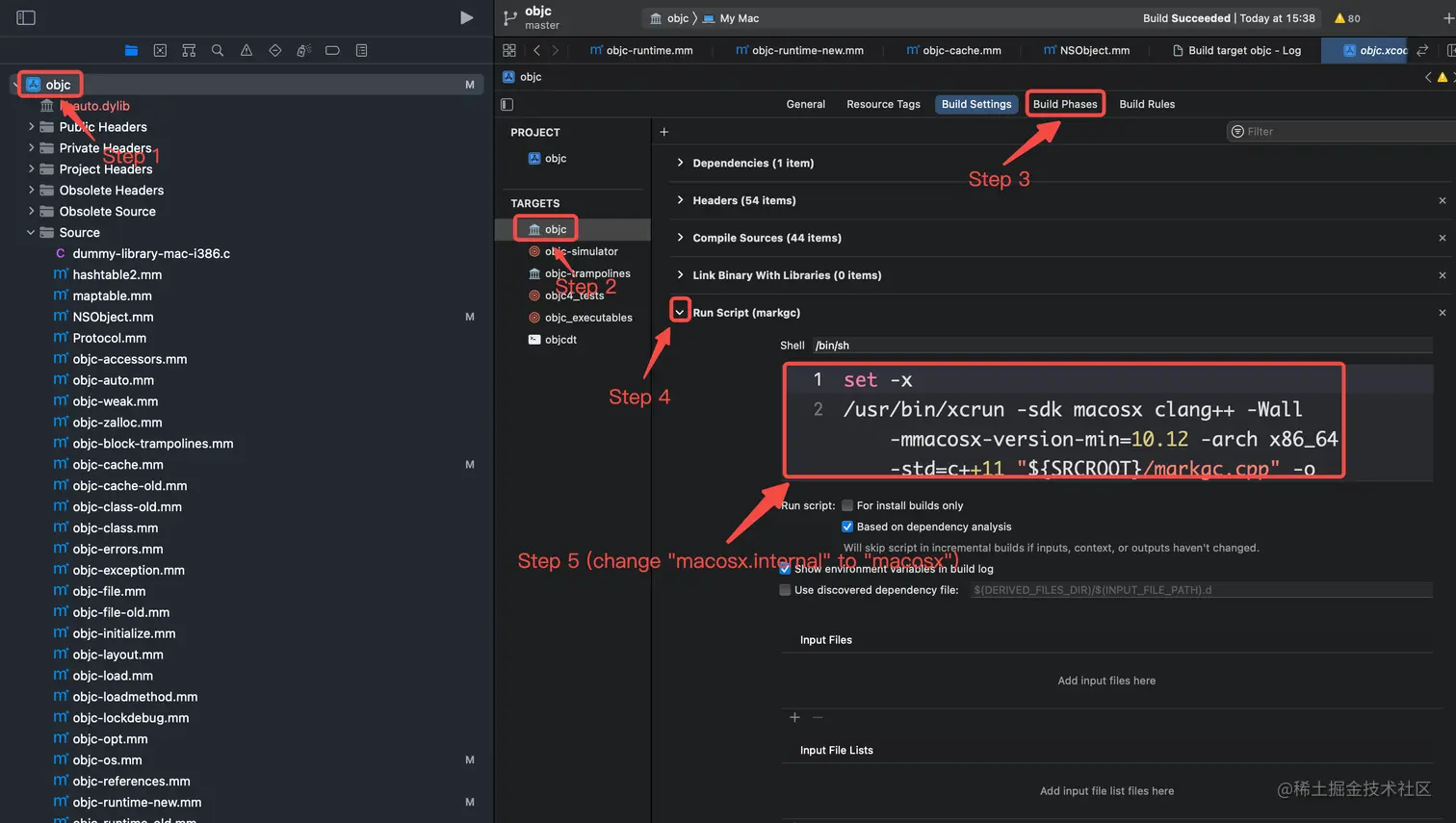The height and width of the screenshot is (823, 1456).
Task: Go back with the left chevron
Action: [536, 50]
